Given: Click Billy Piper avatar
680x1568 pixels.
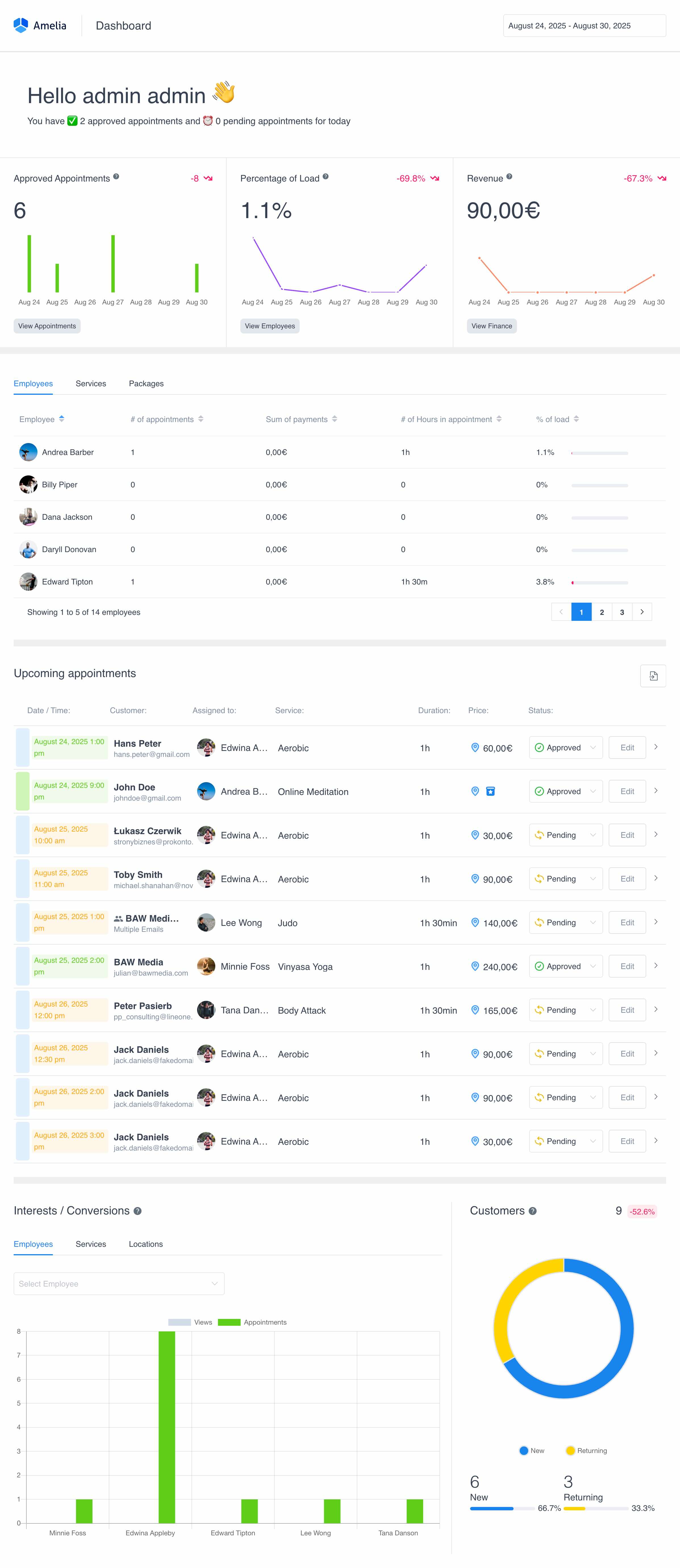Looking at the screenshot, I should click(x=28, y=485).
